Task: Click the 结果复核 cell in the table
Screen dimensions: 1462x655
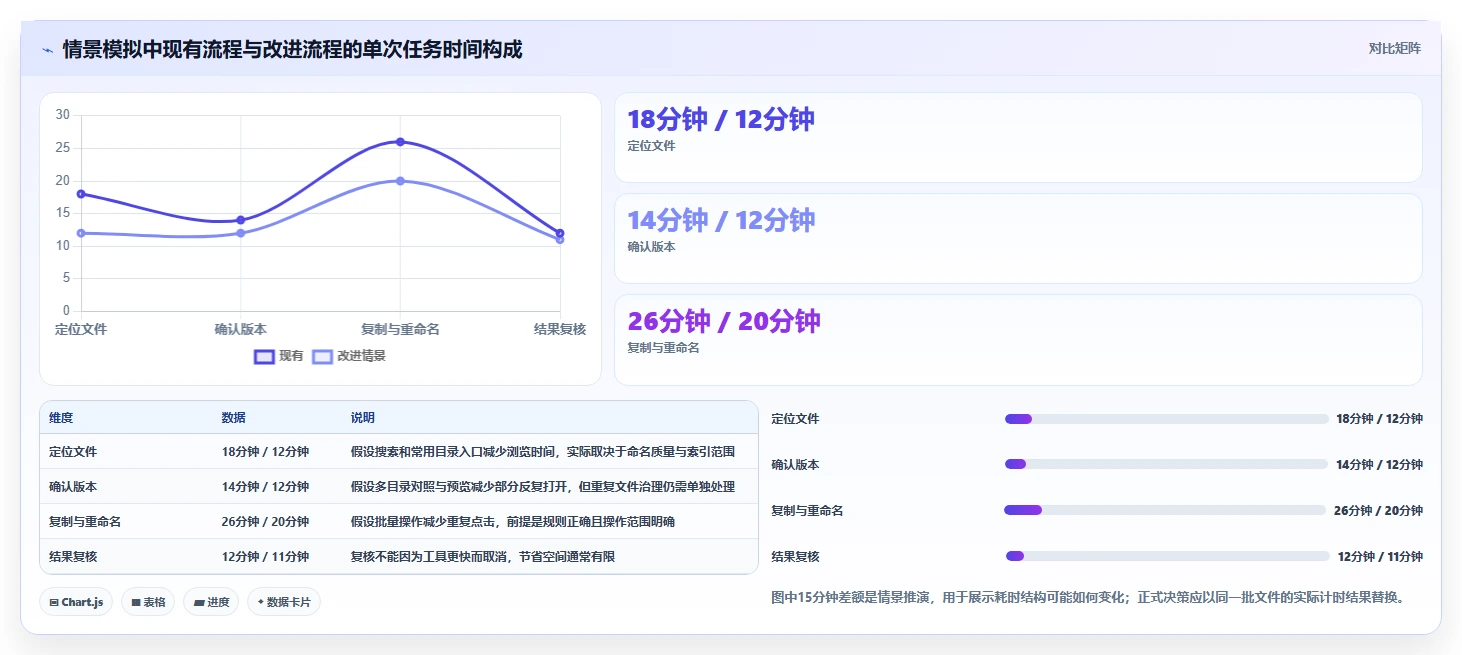Action: tap(73, 557)
